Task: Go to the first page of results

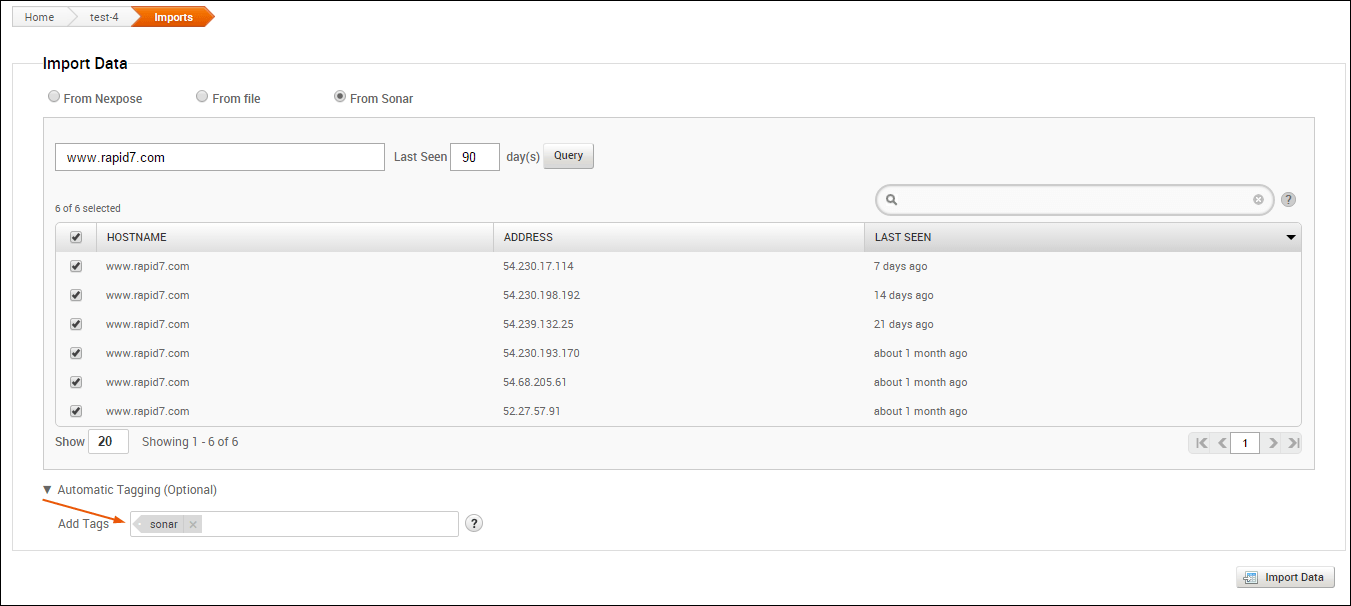Action: point(1201,443)
